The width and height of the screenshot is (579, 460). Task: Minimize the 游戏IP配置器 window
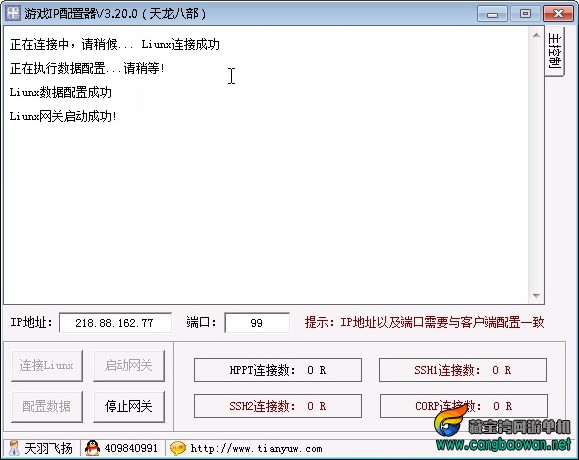(492, 14)
